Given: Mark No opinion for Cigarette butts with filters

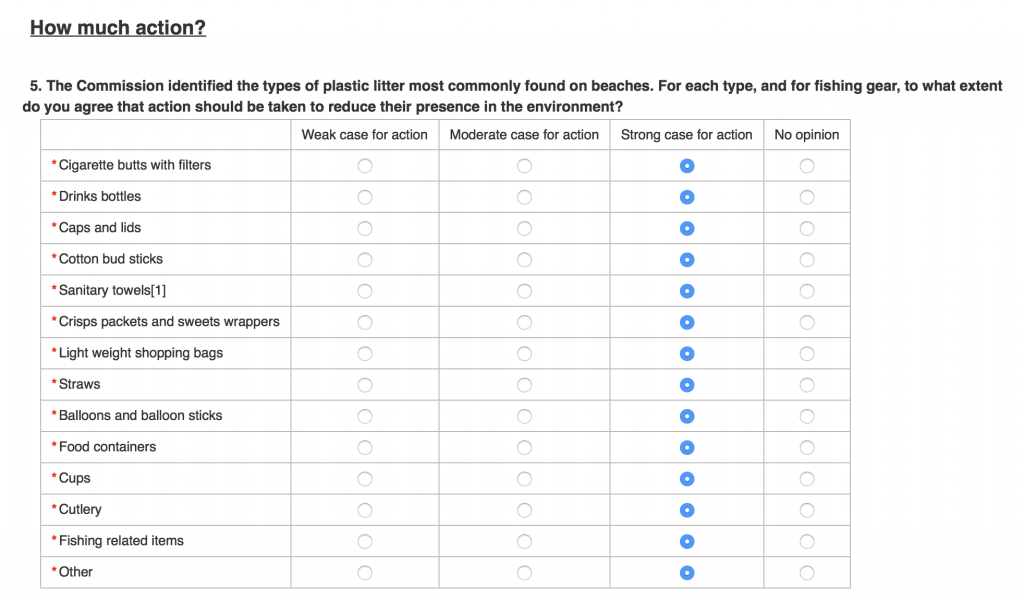Looking at the screenshot, I should pos(807,166).
